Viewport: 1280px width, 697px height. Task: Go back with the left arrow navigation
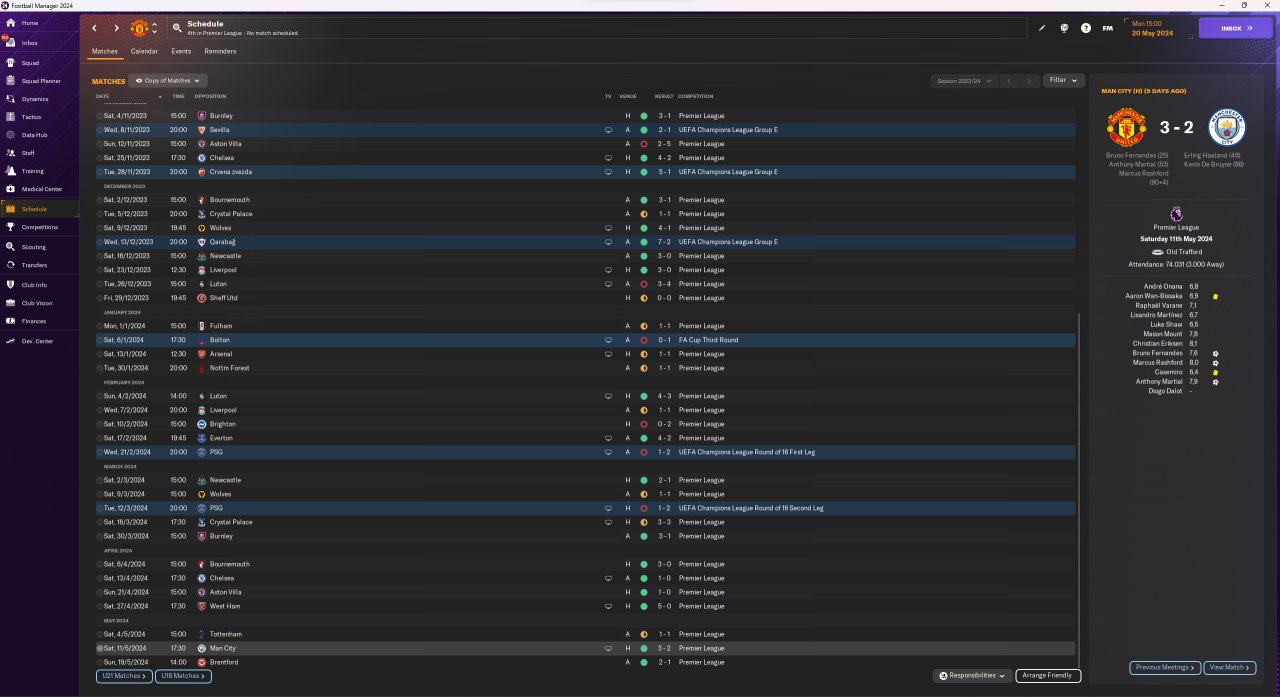[x=95, y=28]
